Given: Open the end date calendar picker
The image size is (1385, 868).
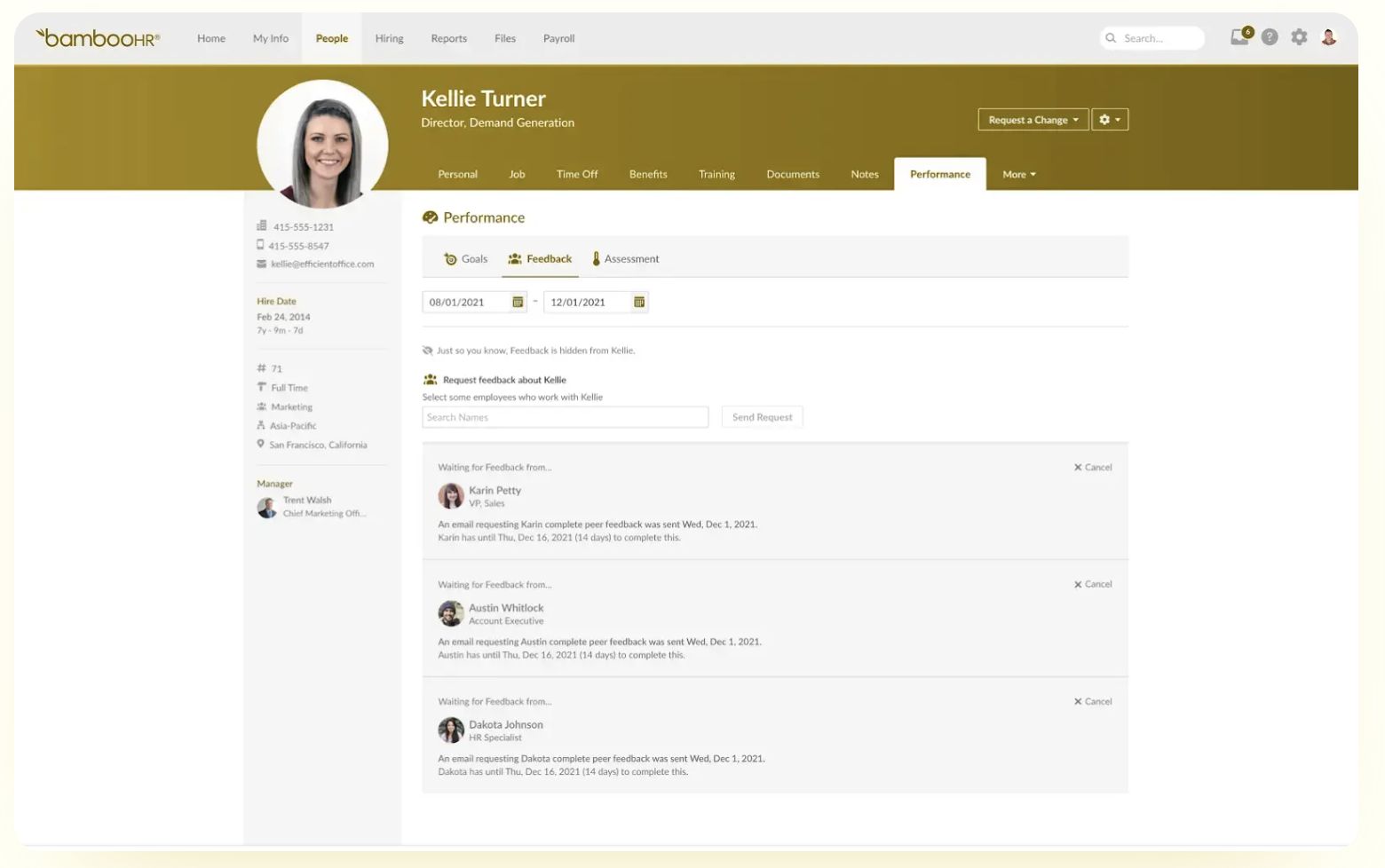Looking at the screenshot, I should click(639, 302).
